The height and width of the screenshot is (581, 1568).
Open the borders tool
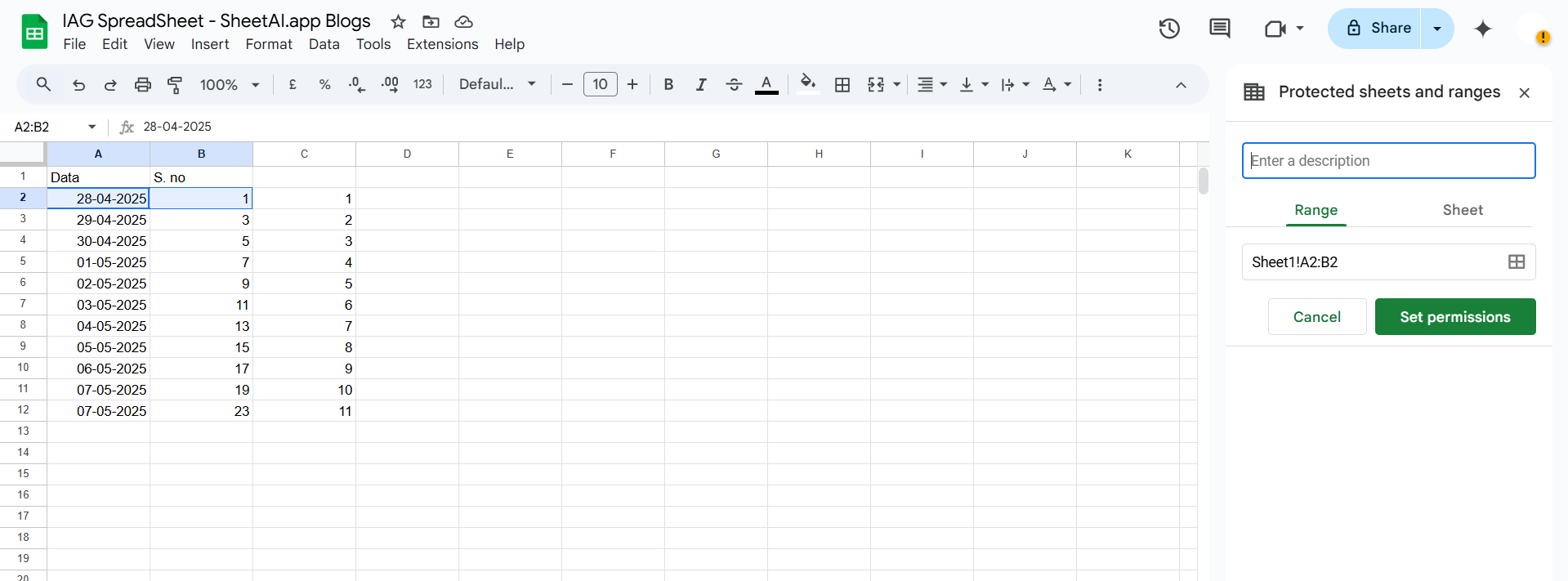(x=842, y=84)
